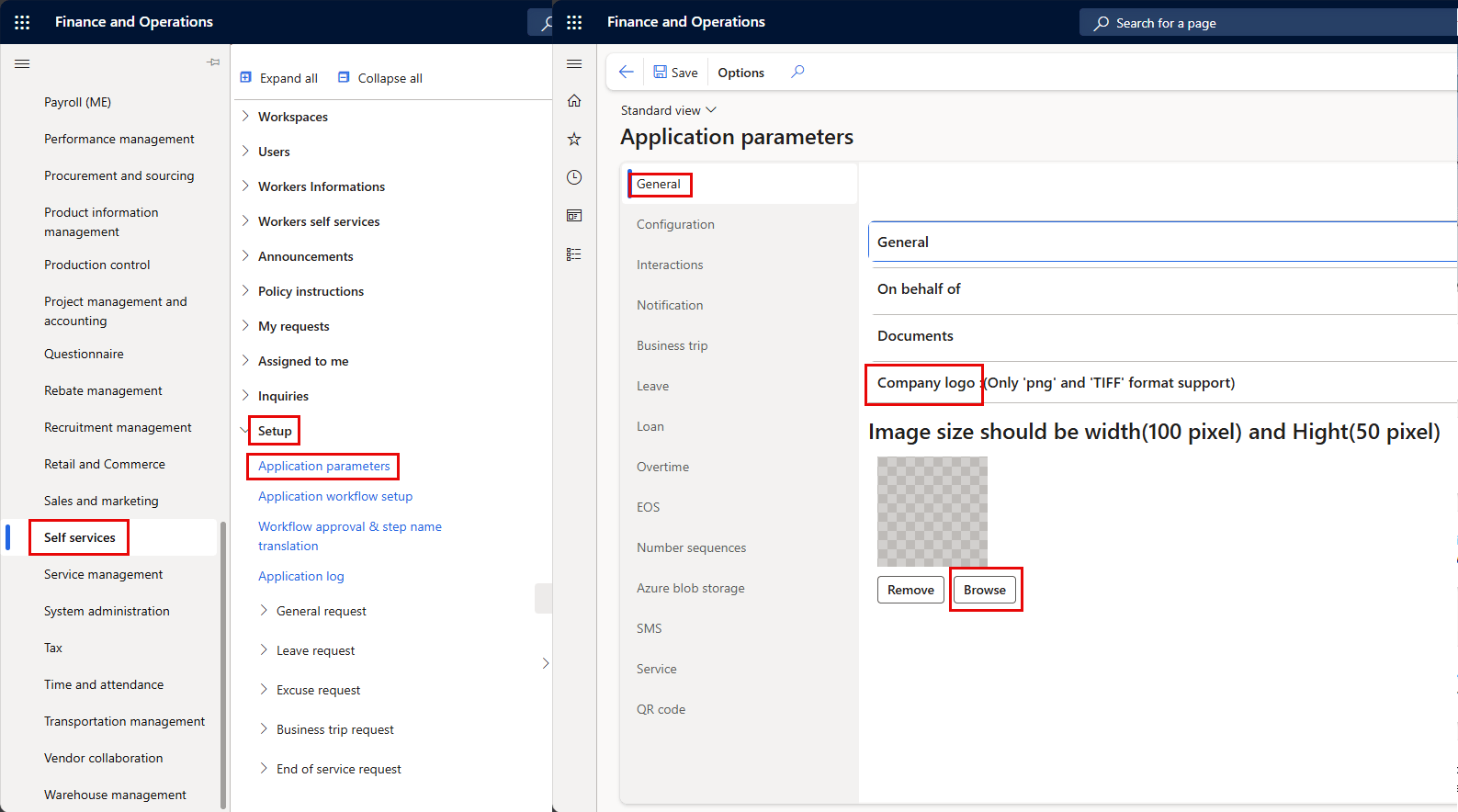
Task: Click the Save button
Action: [x=675, y=73]
